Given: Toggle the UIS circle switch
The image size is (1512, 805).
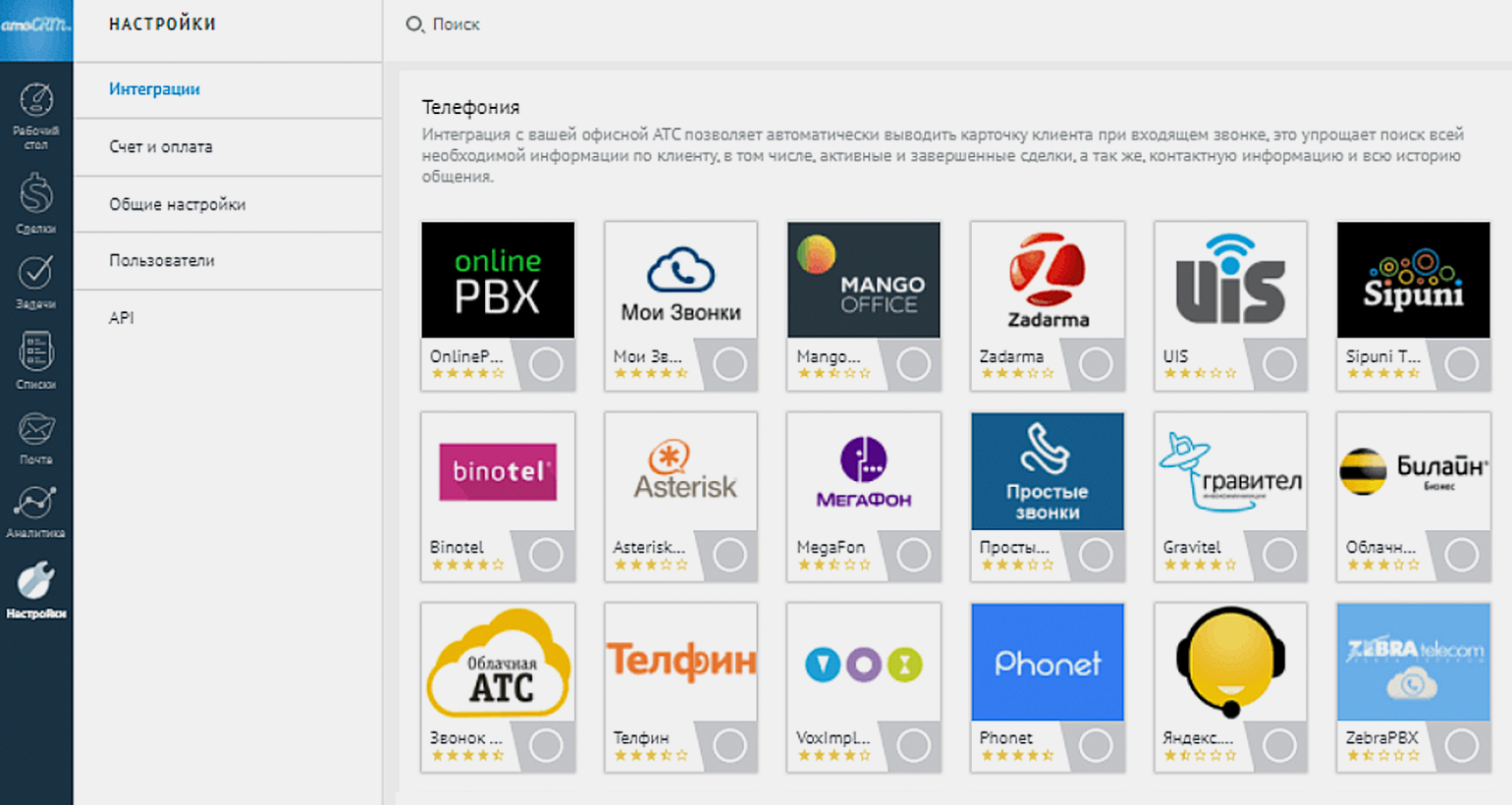Looking at the screenshot, I should coord(1279,364).
